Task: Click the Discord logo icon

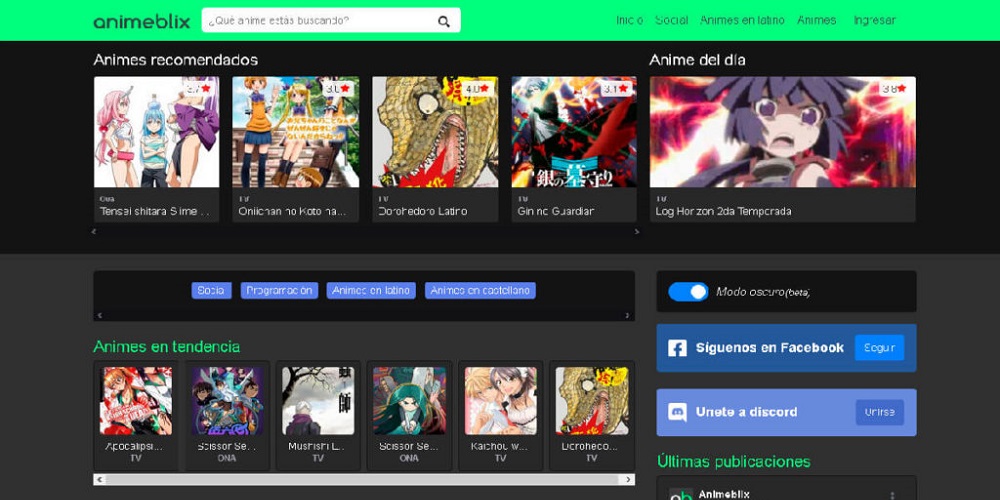Action: coord(677,412)
